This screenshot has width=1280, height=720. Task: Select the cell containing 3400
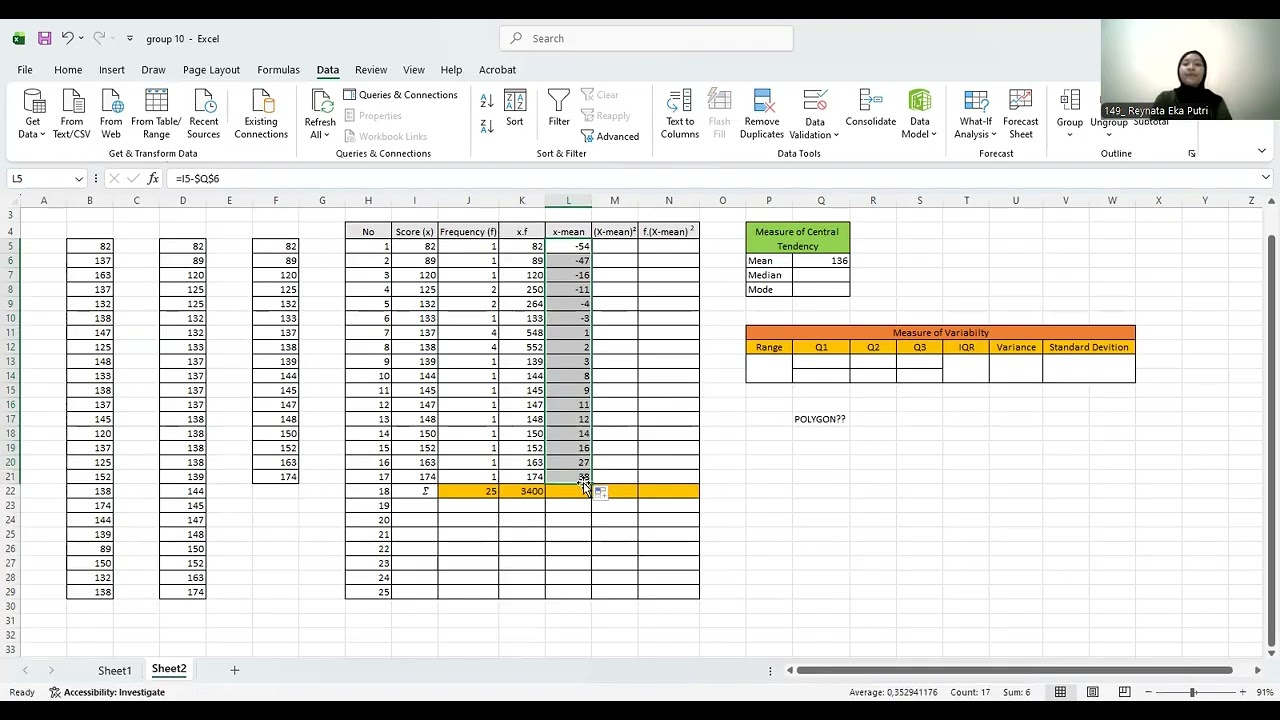coord(522,491)
